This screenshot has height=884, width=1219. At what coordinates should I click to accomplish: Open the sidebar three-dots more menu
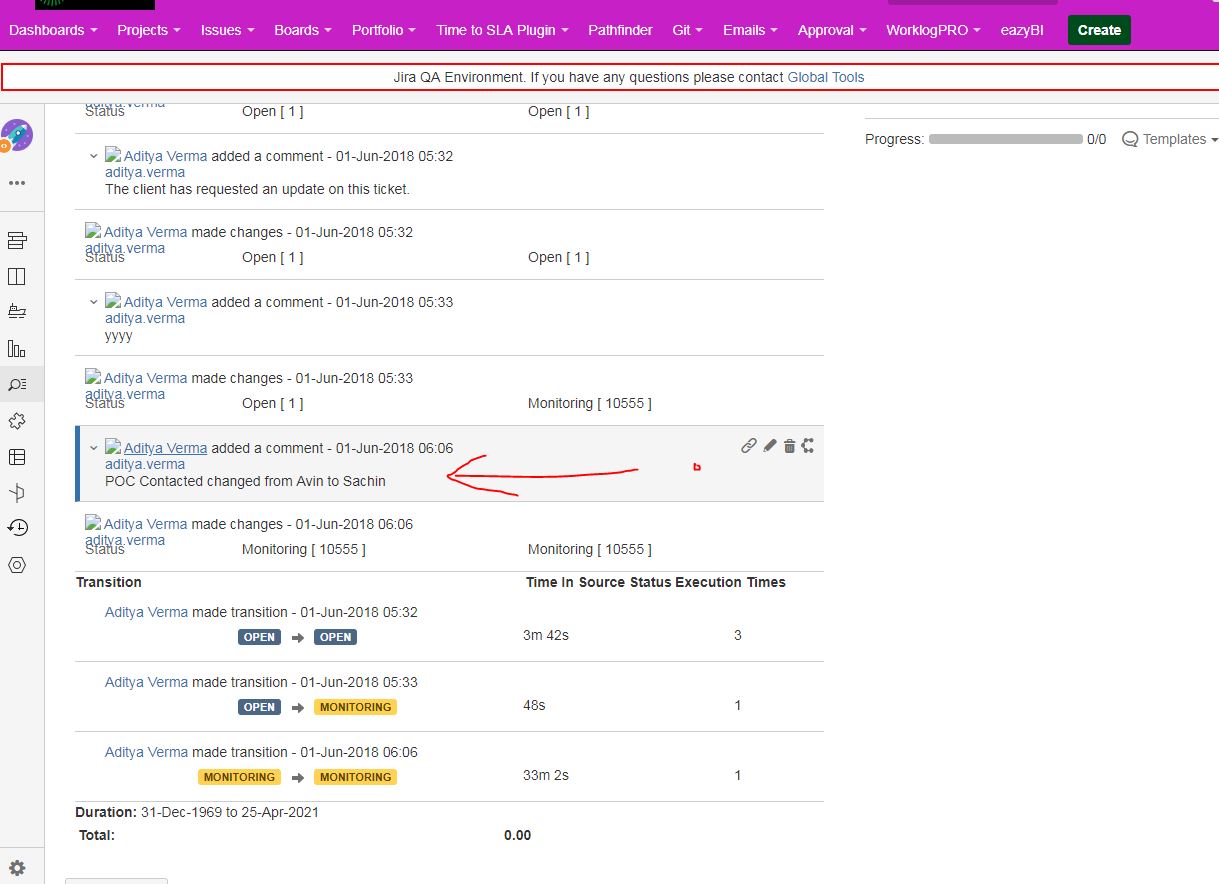[x=17, y=184]
